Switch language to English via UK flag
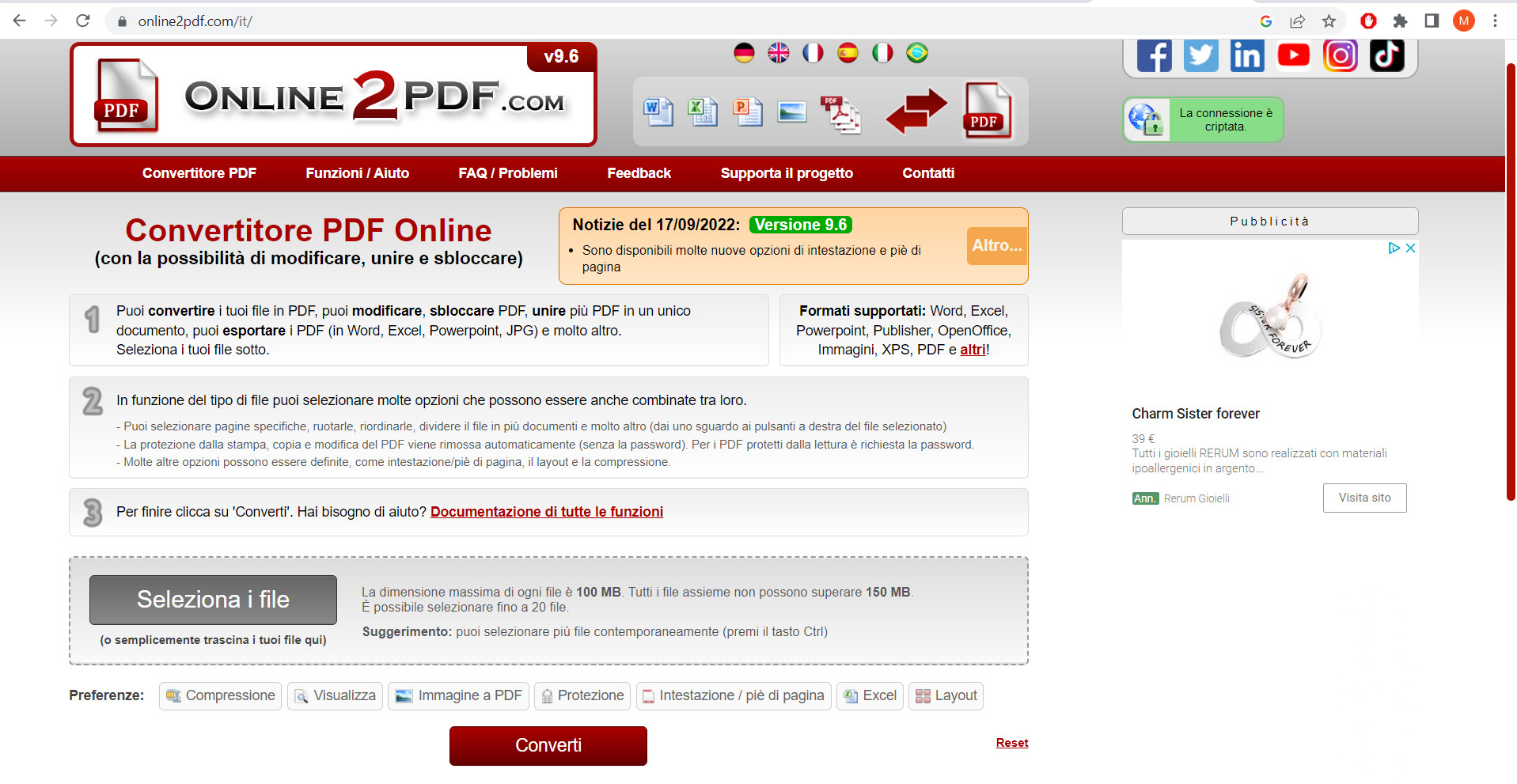This screenshot has height=784, width=1517. 778,52
